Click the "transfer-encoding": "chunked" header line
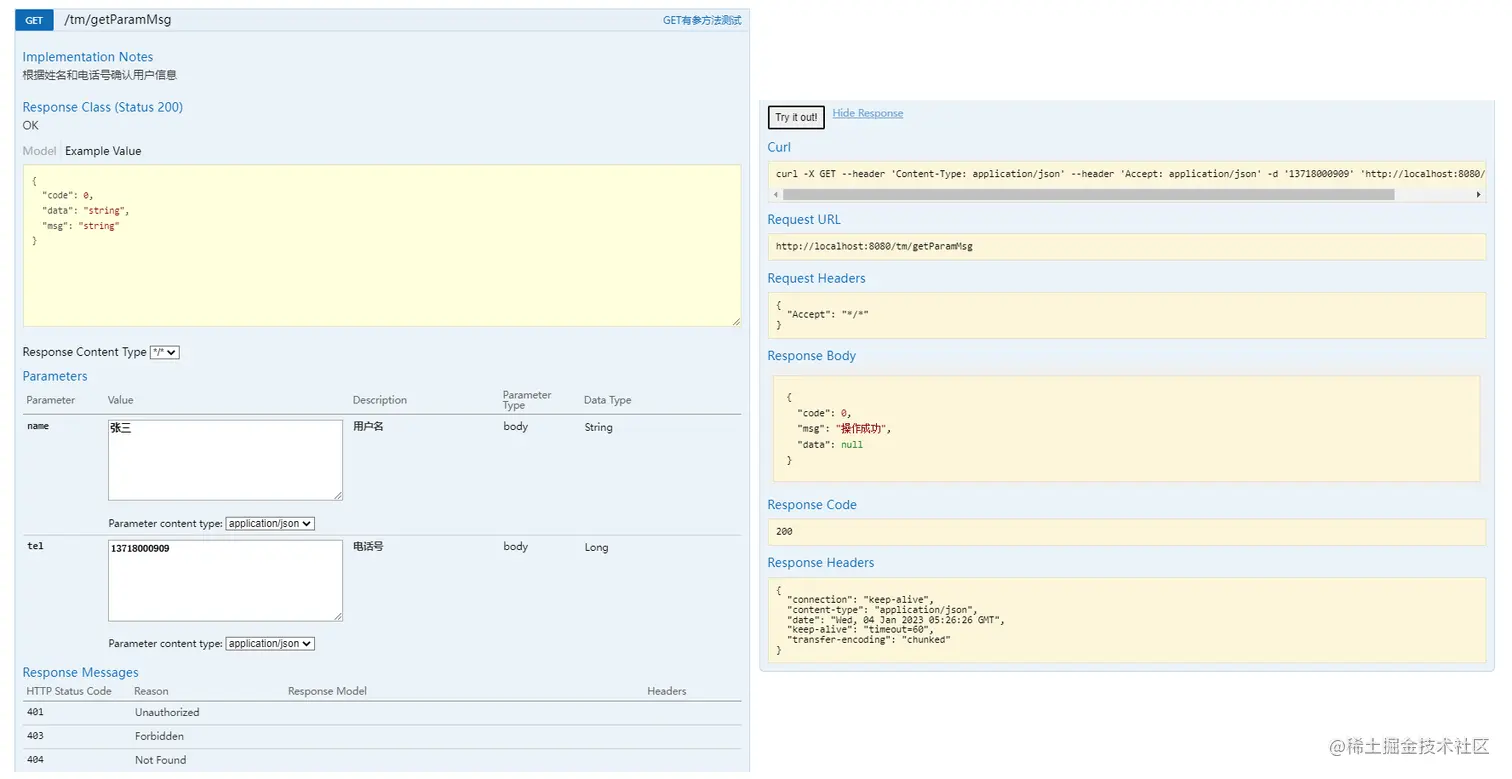 868,640
